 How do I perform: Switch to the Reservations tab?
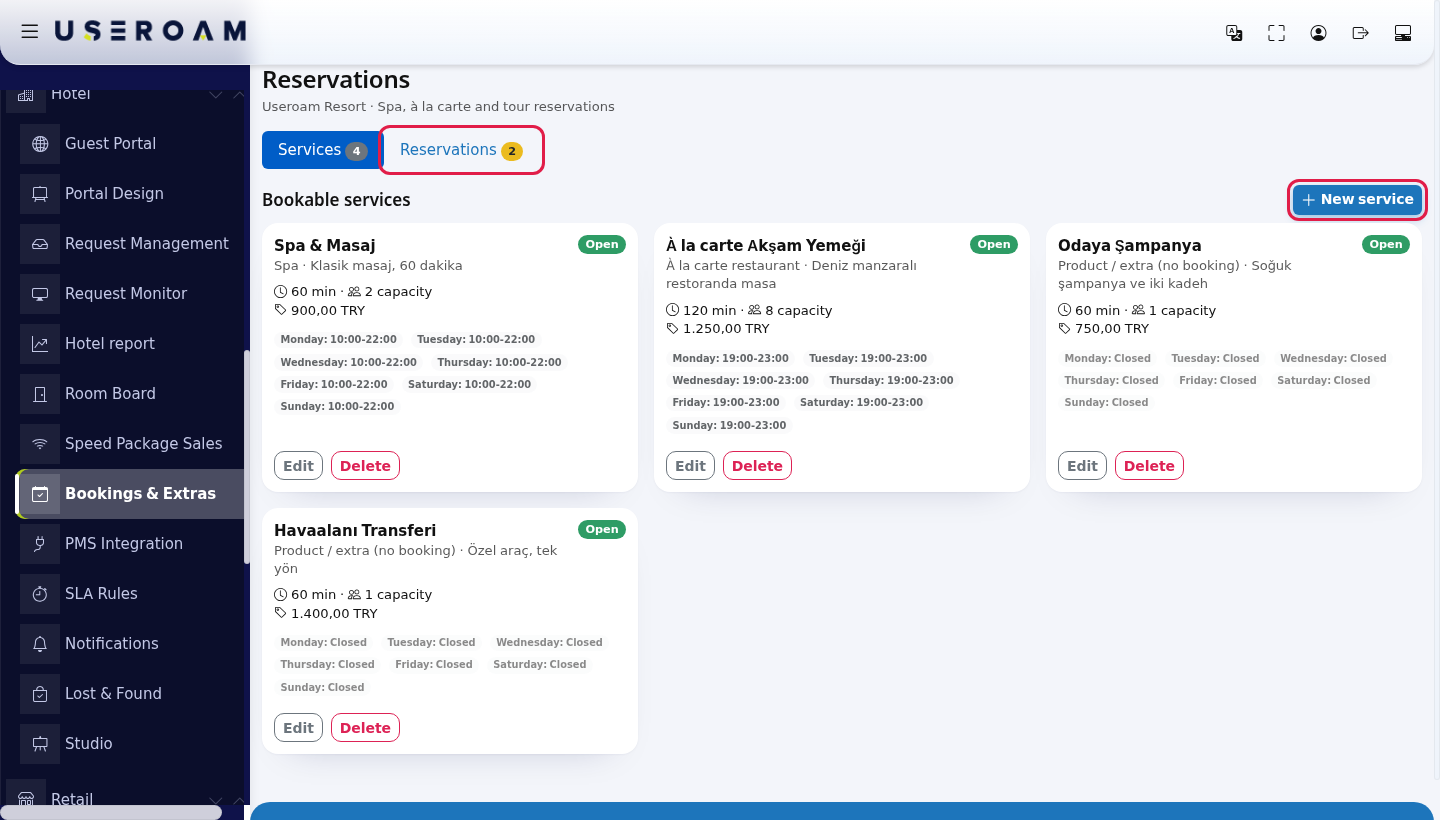point(461,150)
